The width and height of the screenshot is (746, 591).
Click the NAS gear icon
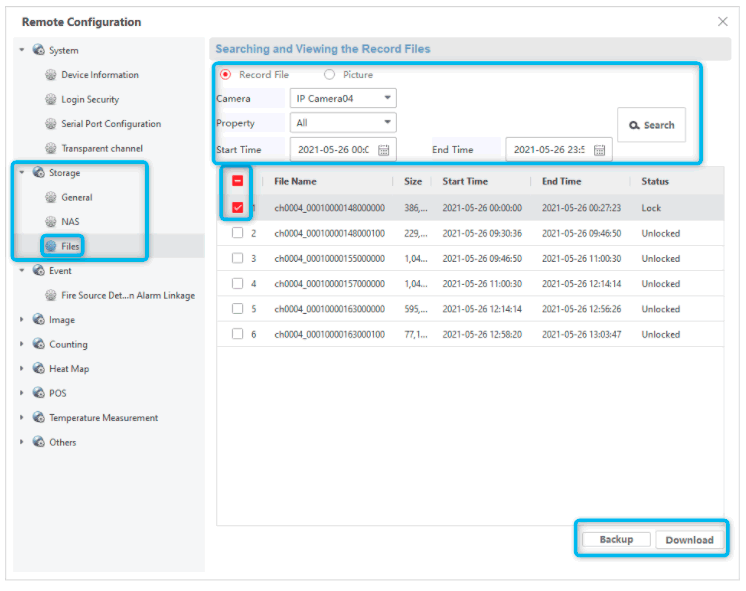[x=51, y=221]
